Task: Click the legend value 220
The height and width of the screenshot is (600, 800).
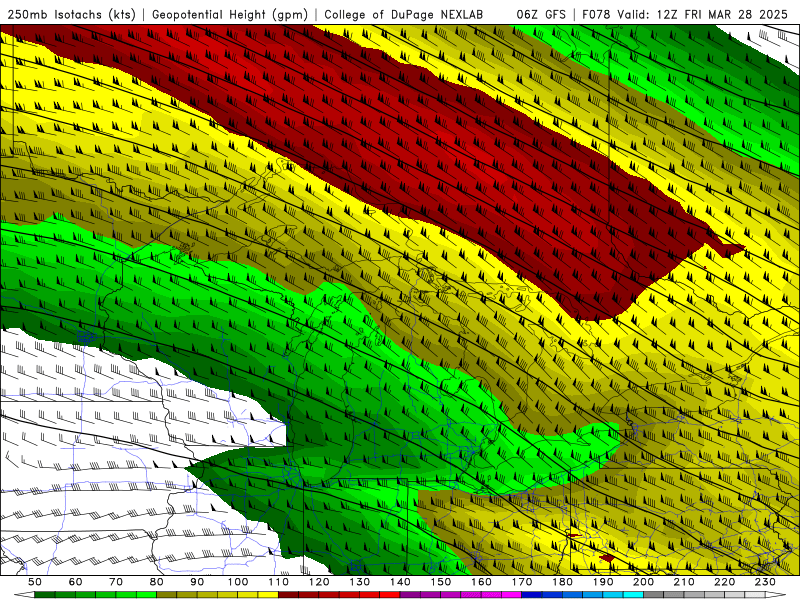Action: (x=725, y=582)
